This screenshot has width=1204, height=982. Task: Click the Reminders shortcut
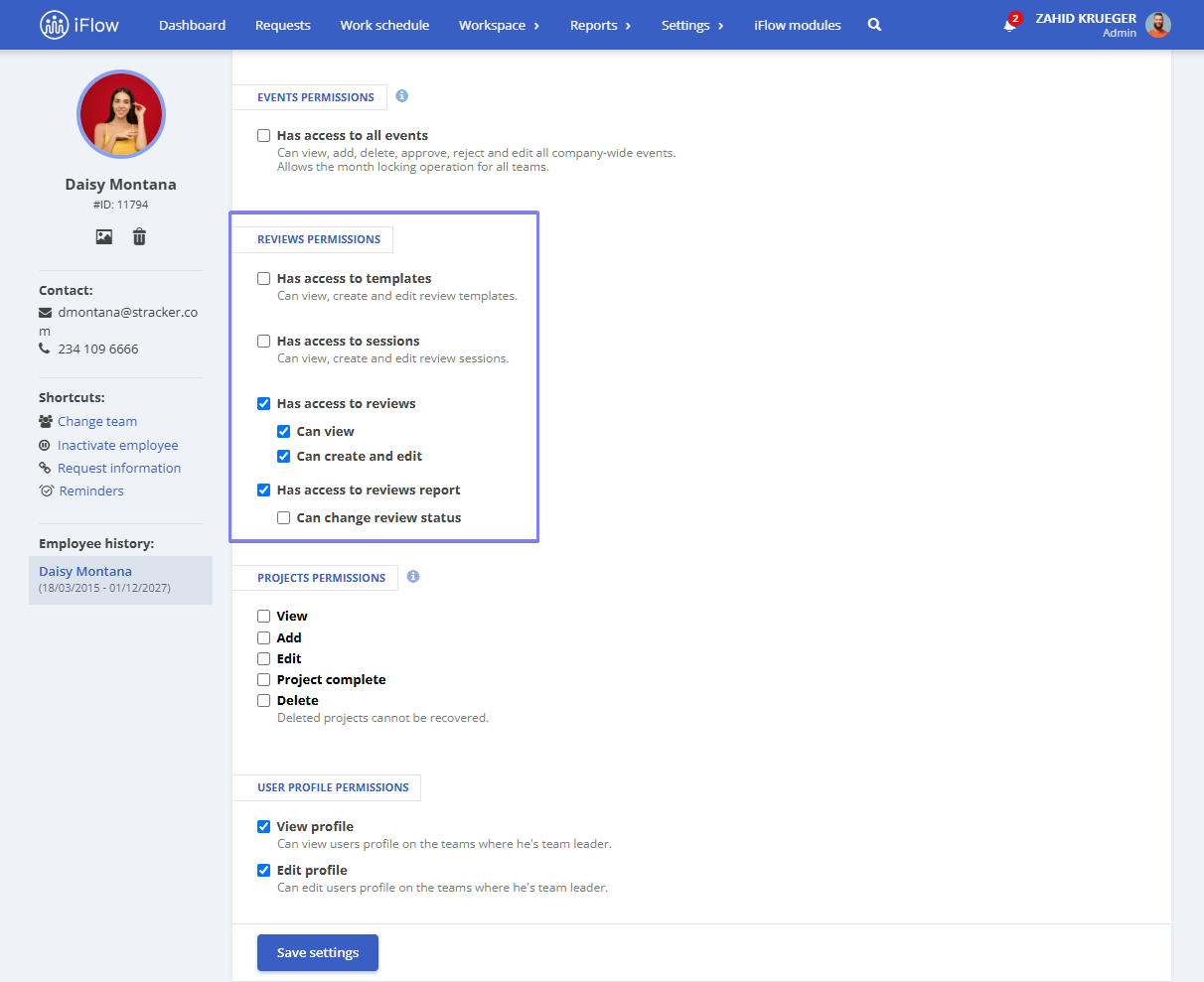coord(91,491)
